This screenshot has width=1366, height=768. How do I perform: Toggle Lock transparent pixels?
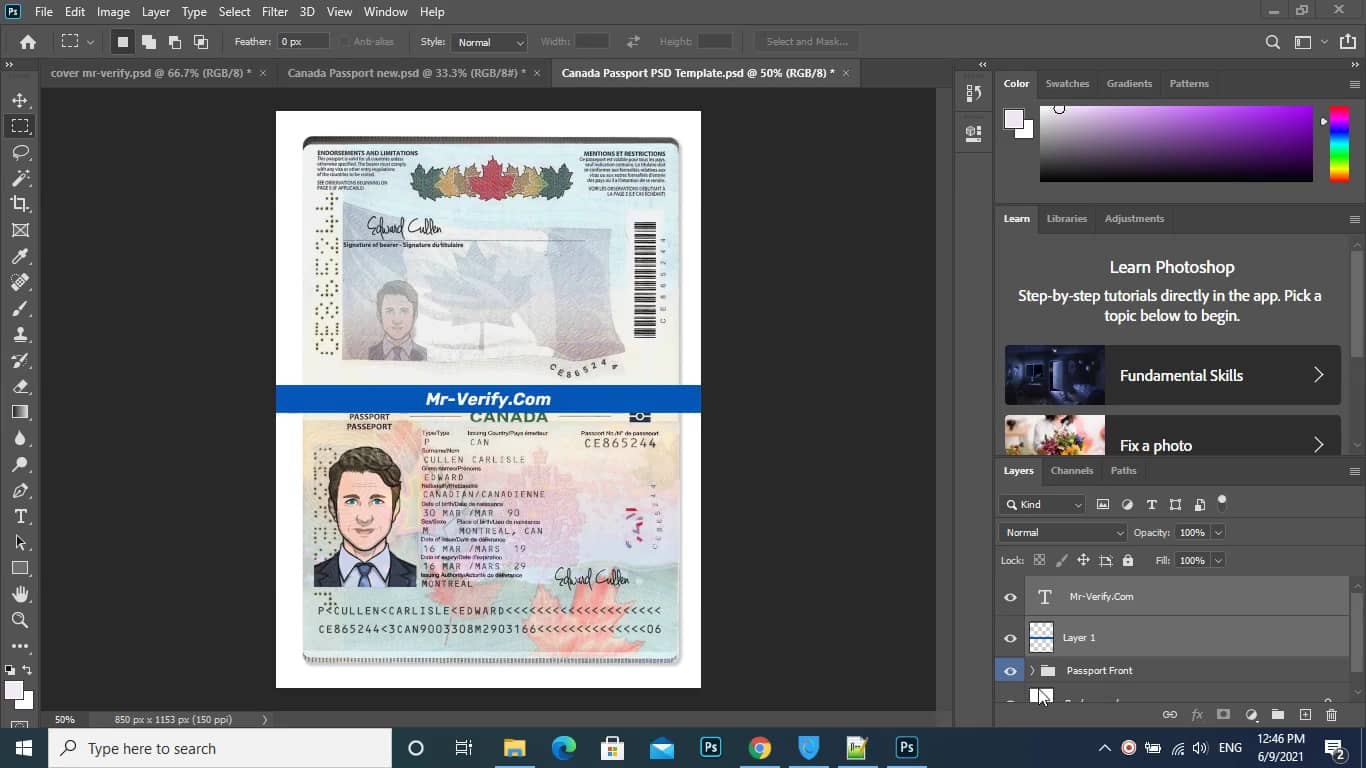[x=1039, y=561]
